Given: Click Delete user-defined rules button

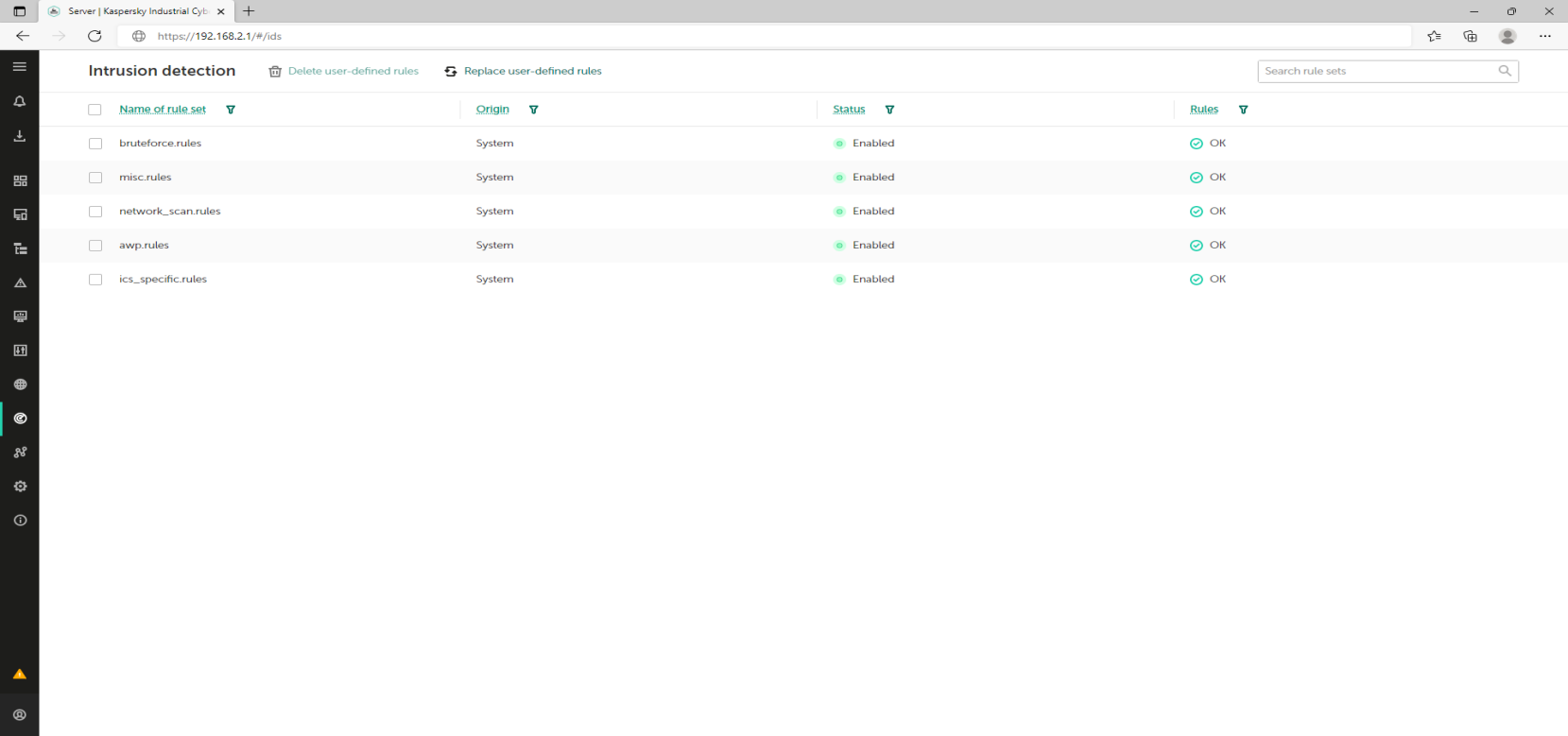Looking at the screenshot, I should tap(344, 71).
